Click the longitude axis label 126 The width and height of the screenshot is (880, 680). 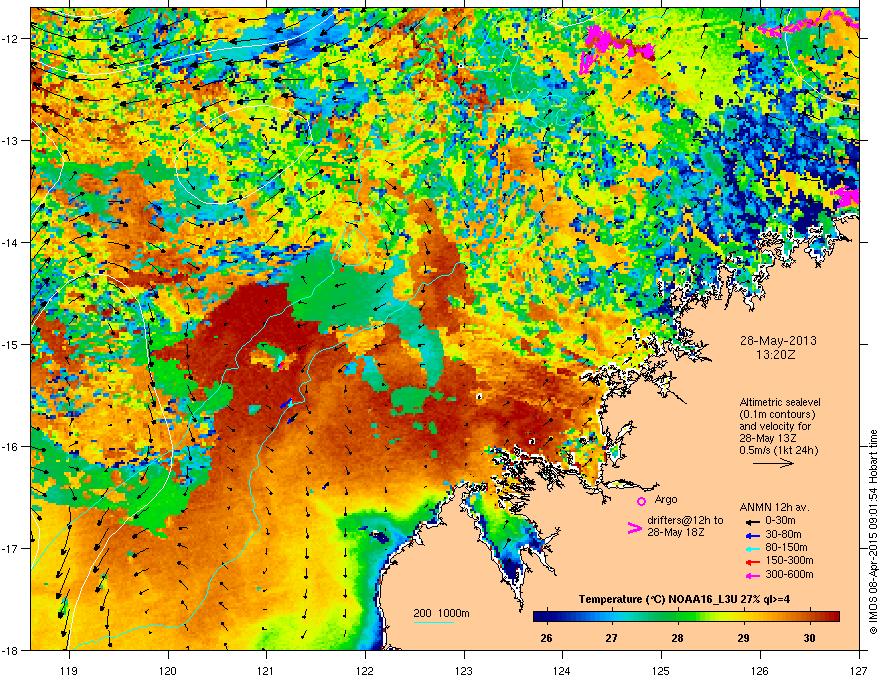760,670
